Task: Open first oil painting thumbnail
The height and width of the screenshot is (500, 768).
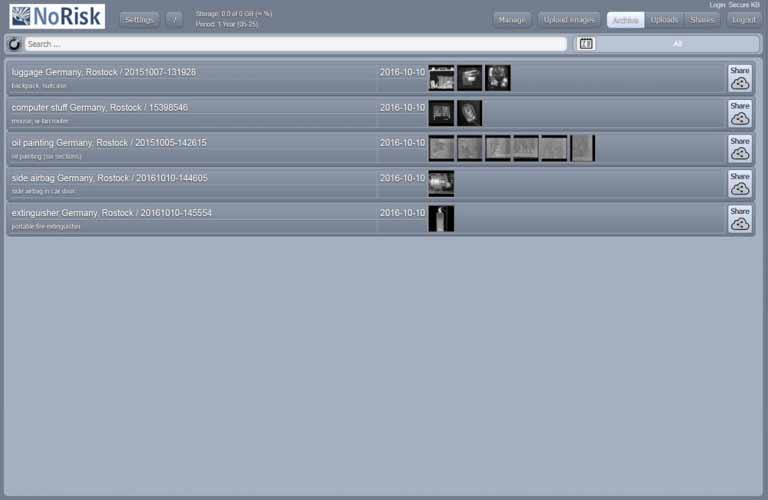Action: [441, 148]
